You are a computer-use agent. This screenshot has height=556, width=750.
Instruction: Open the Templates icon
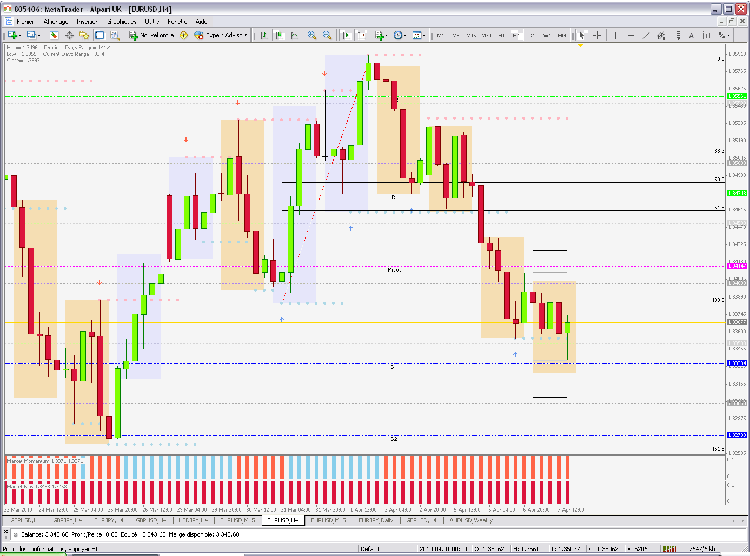click(x=417, y=35)
